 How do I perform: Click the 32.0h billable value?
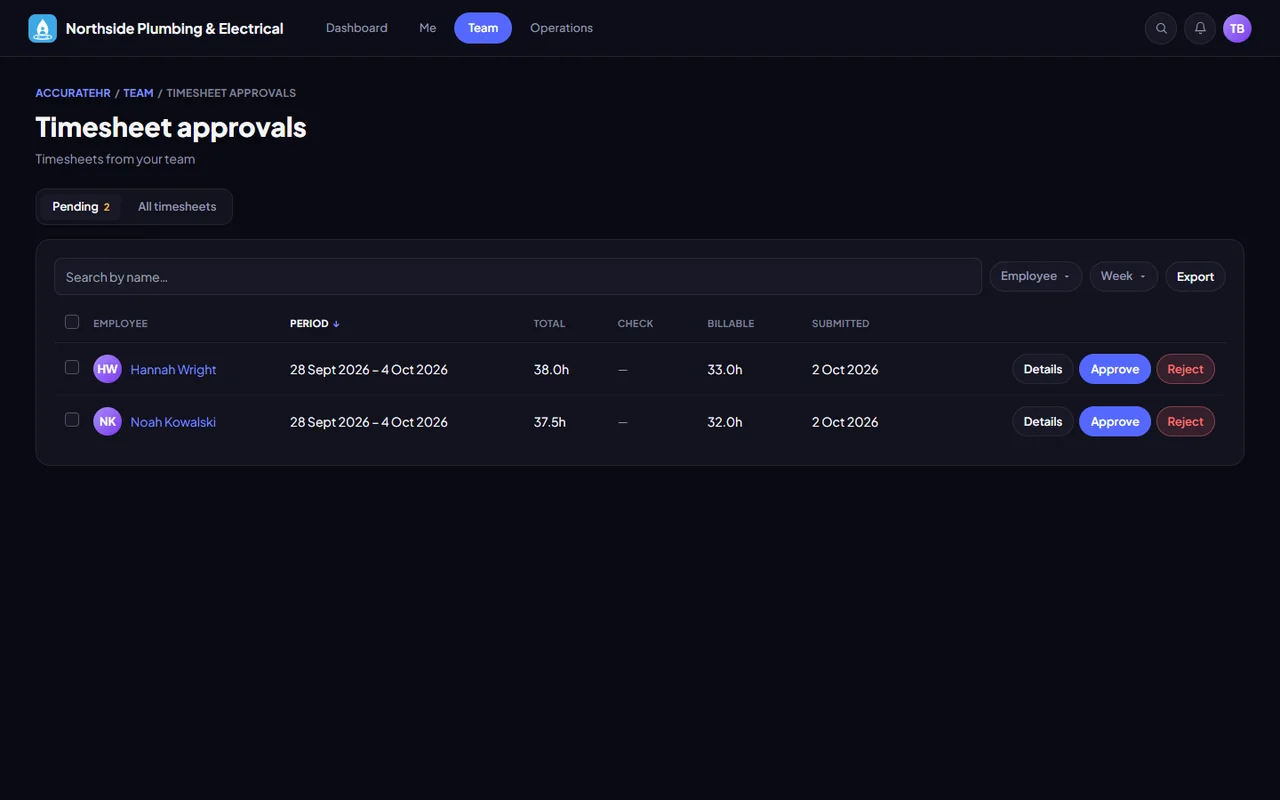(725, 422)
